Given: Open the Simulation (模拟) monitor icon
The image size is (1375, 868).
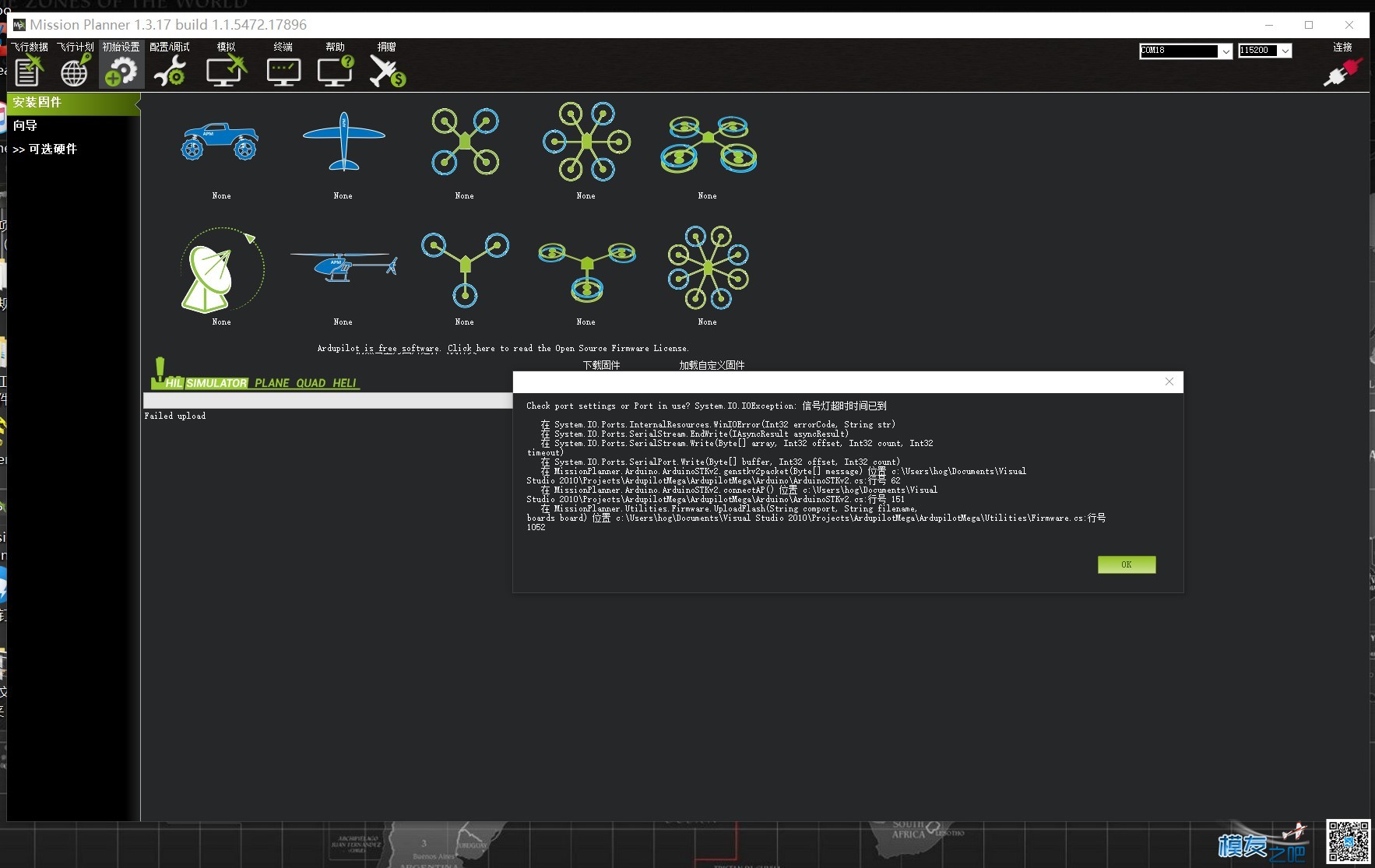Looking at the screenshot, I should pos(226,71).
